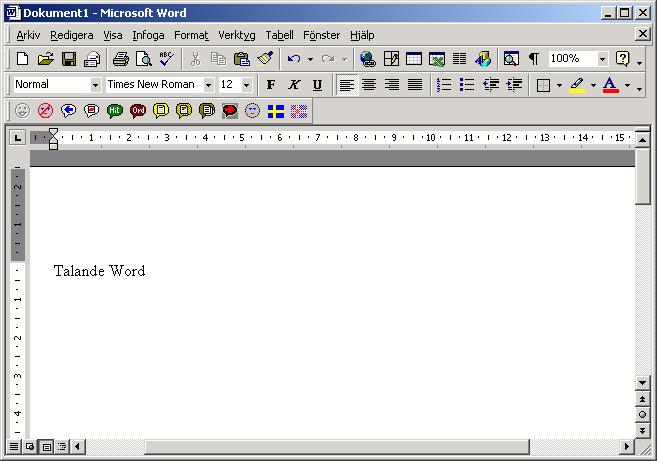Viewport: 657px width, 461px height.
Task: Click the olive multi-page speech bubble
Action: 207,111
